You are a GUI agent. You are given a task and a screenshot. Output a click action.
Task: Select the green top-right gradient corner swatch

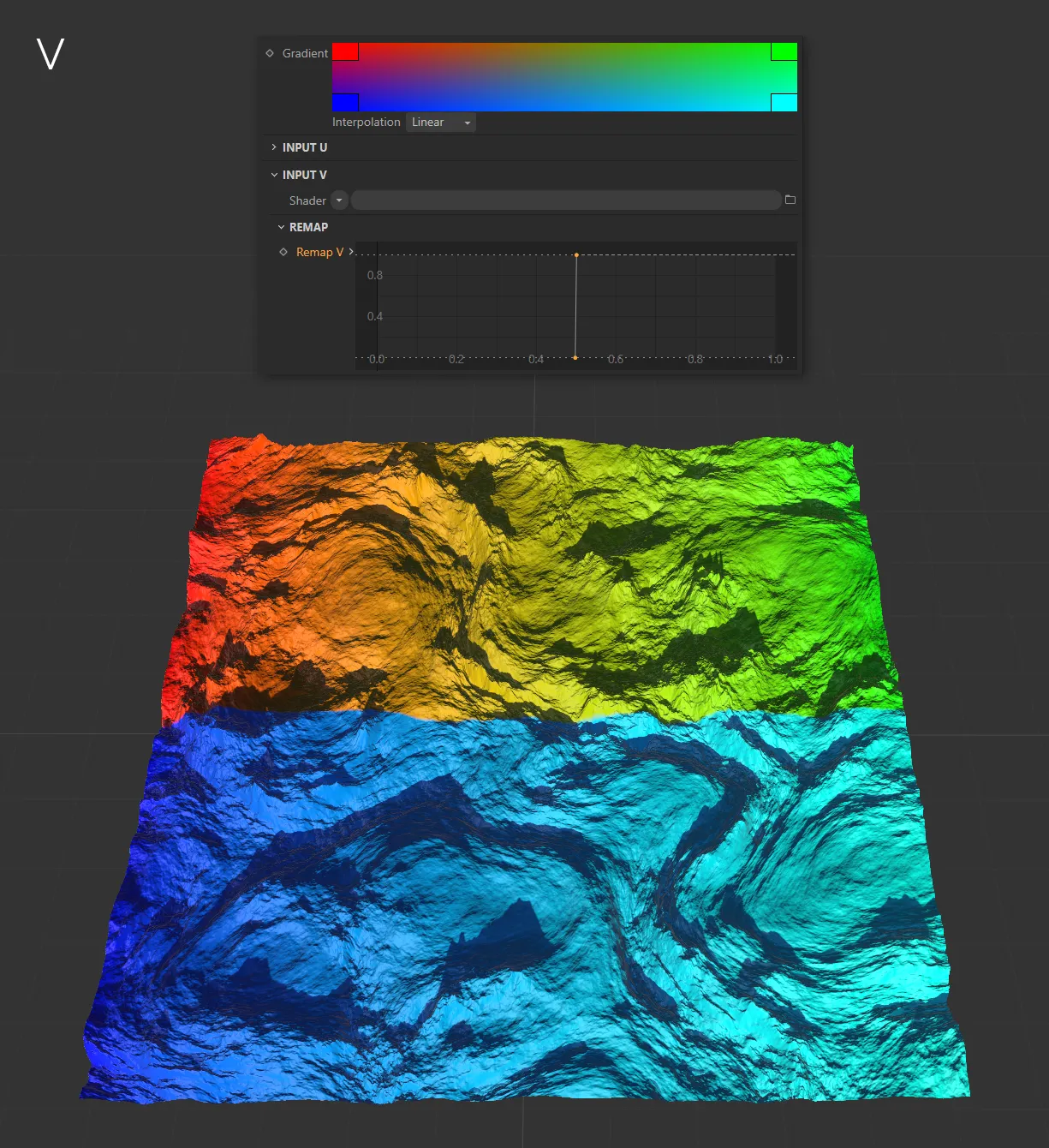tap(784, 52)
